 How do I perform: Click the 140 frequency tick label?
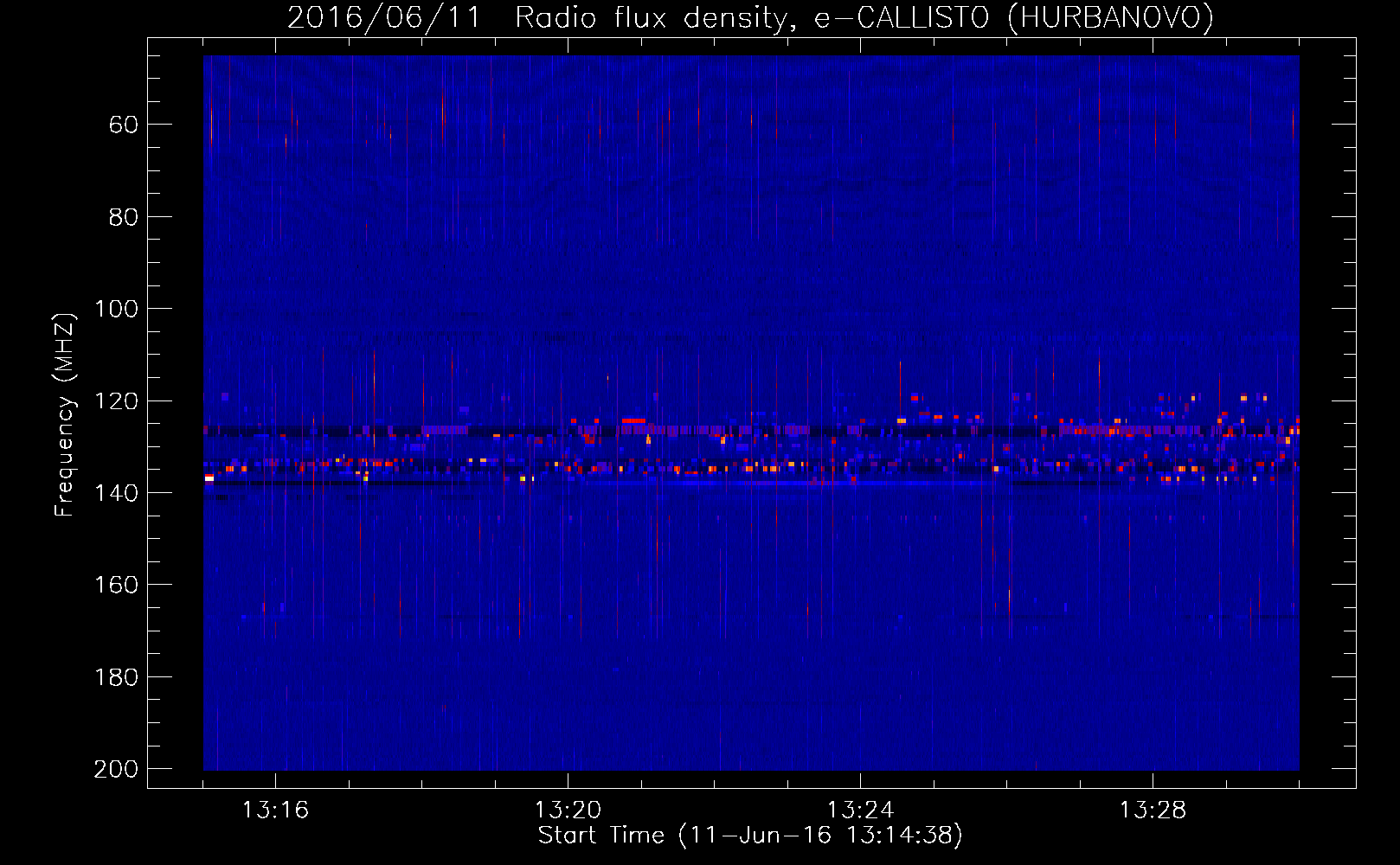point(116,493)
